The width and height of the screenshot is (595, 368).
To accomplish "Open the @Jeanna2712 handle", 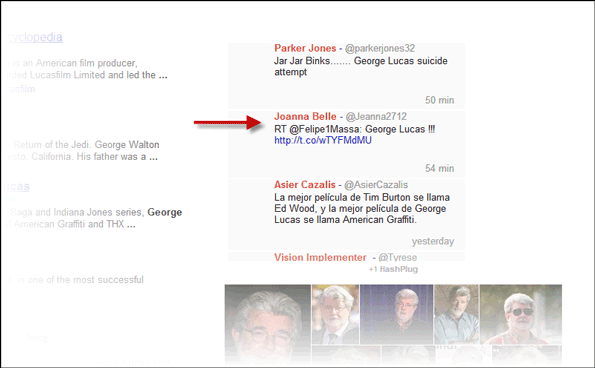I will (376, 116).
